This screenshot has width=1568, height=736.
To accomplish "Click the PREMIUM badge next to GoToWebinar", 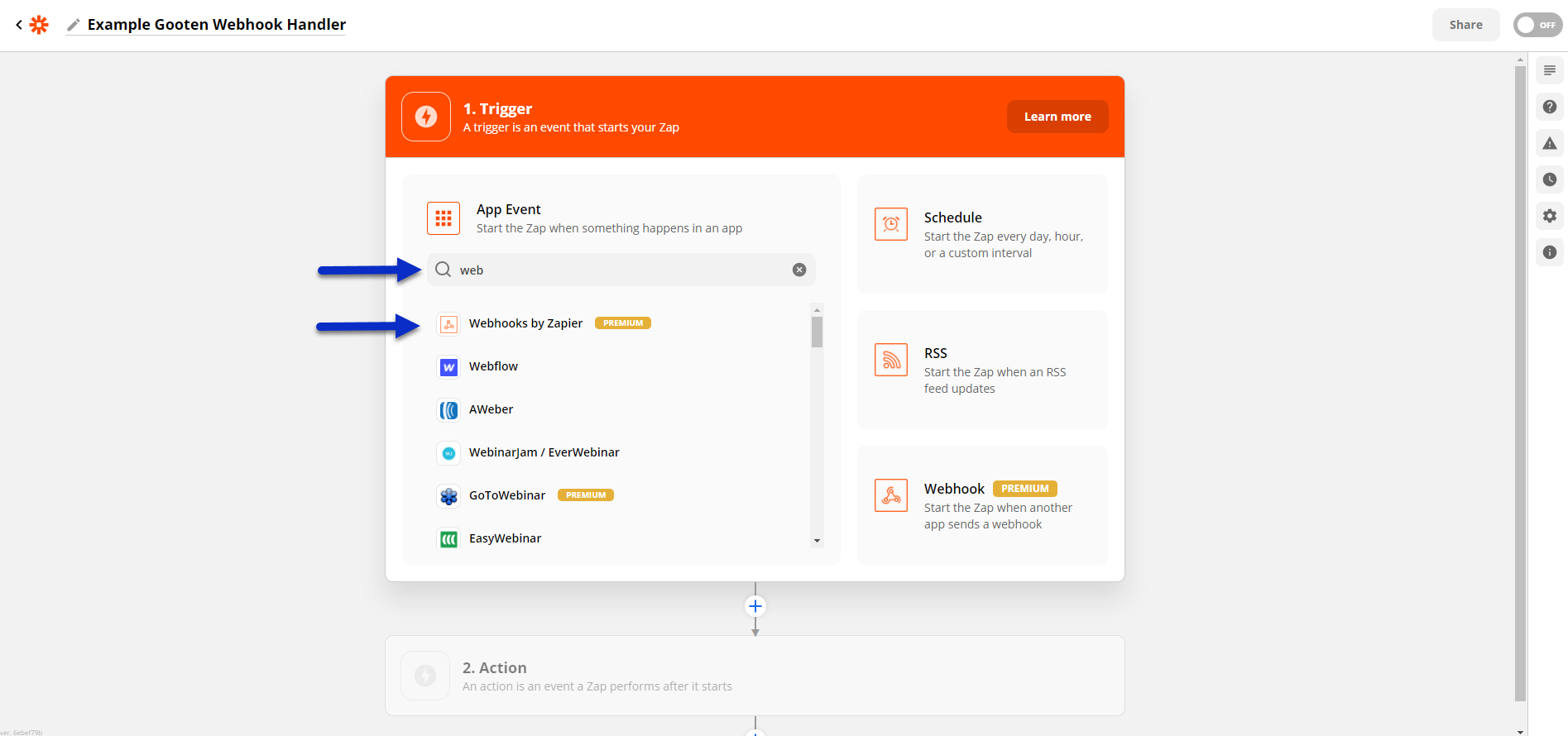I will (586, 495).
